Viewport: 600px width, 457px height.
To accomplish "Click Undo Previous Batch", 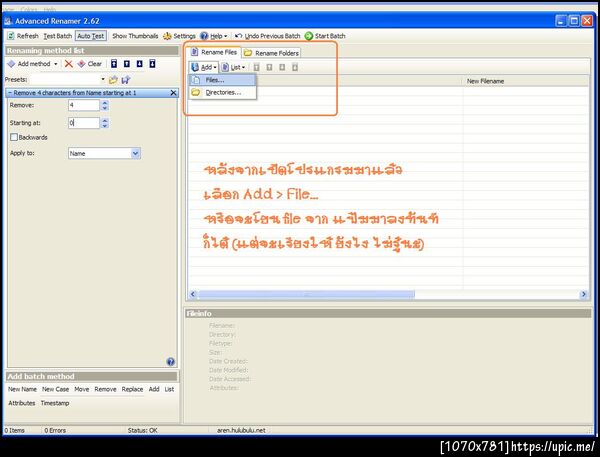I will (x=267, y=36).
